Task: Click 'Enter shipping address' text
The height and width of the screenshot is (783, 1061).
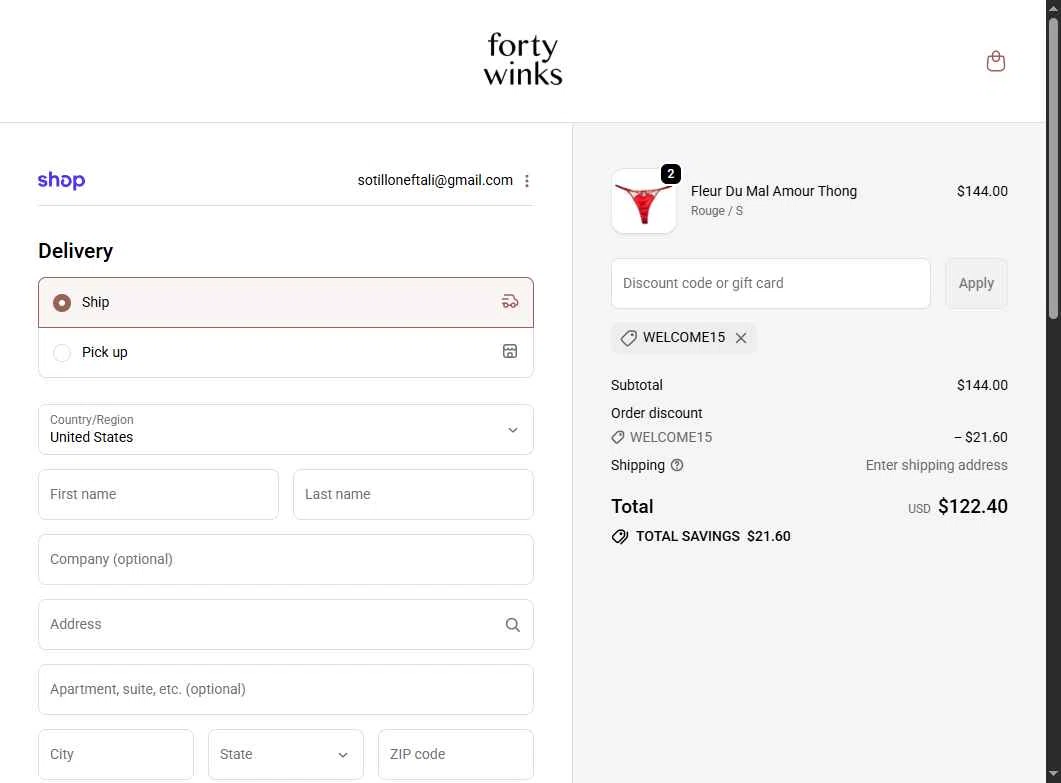Action: (x=936, y=466)
